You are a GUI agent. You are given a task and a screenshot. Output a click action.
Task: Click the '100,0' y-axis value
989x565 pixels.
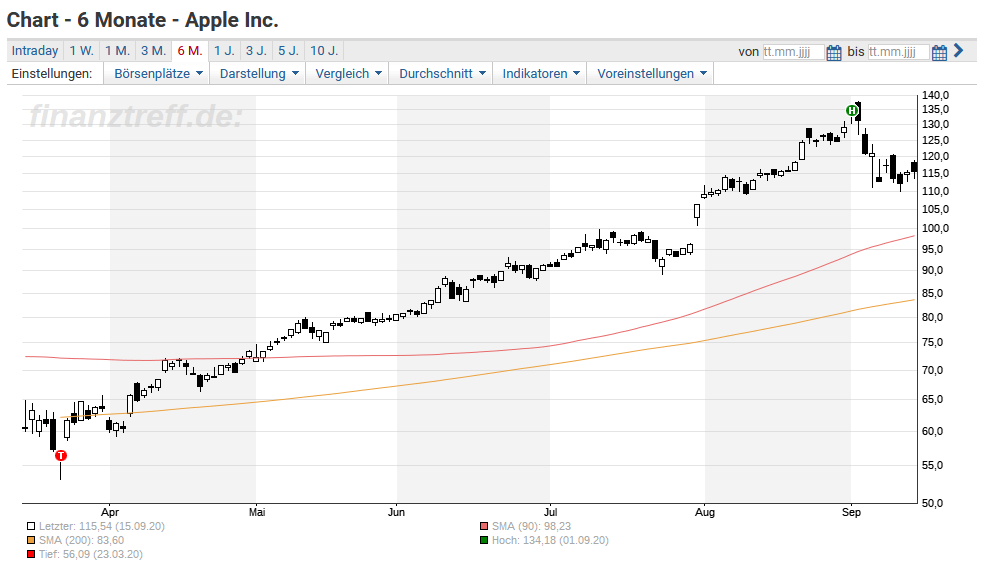point(935,228)
